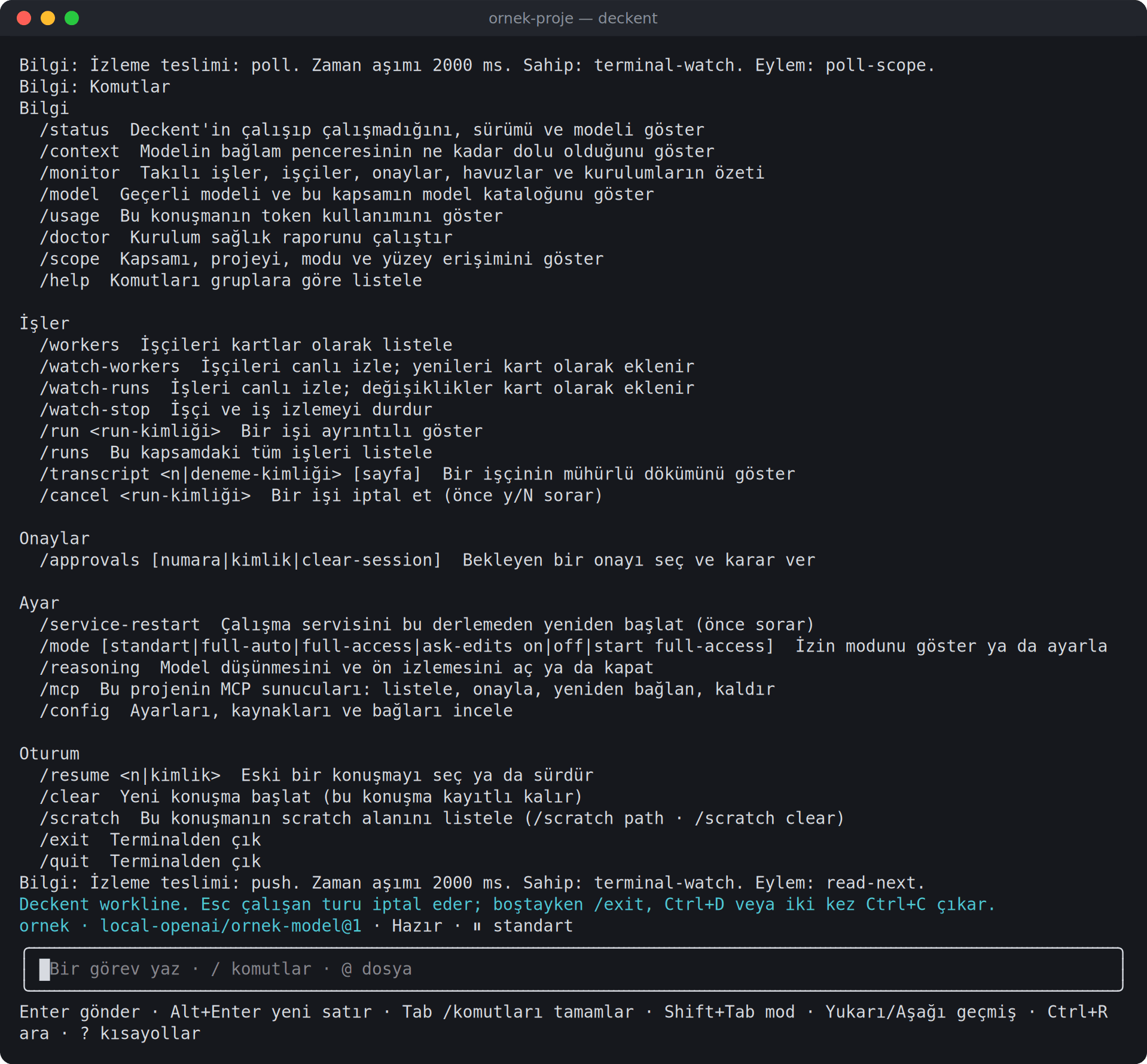Click the '/quit' command line
Screen dimensions: 1147x1064
tap(150, 861)
